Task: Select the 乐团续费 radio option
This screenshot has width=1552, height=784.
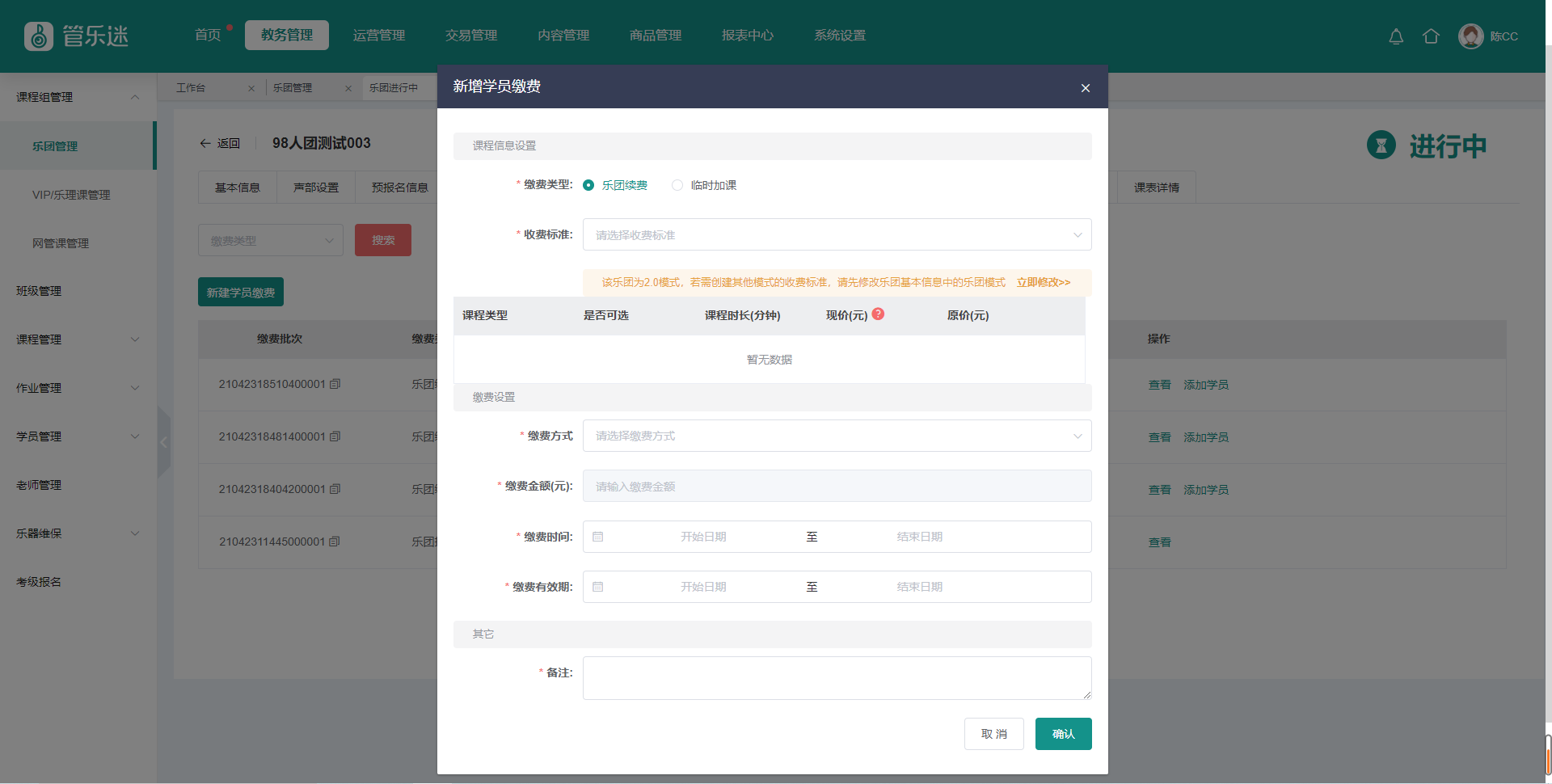Action: 588,185
